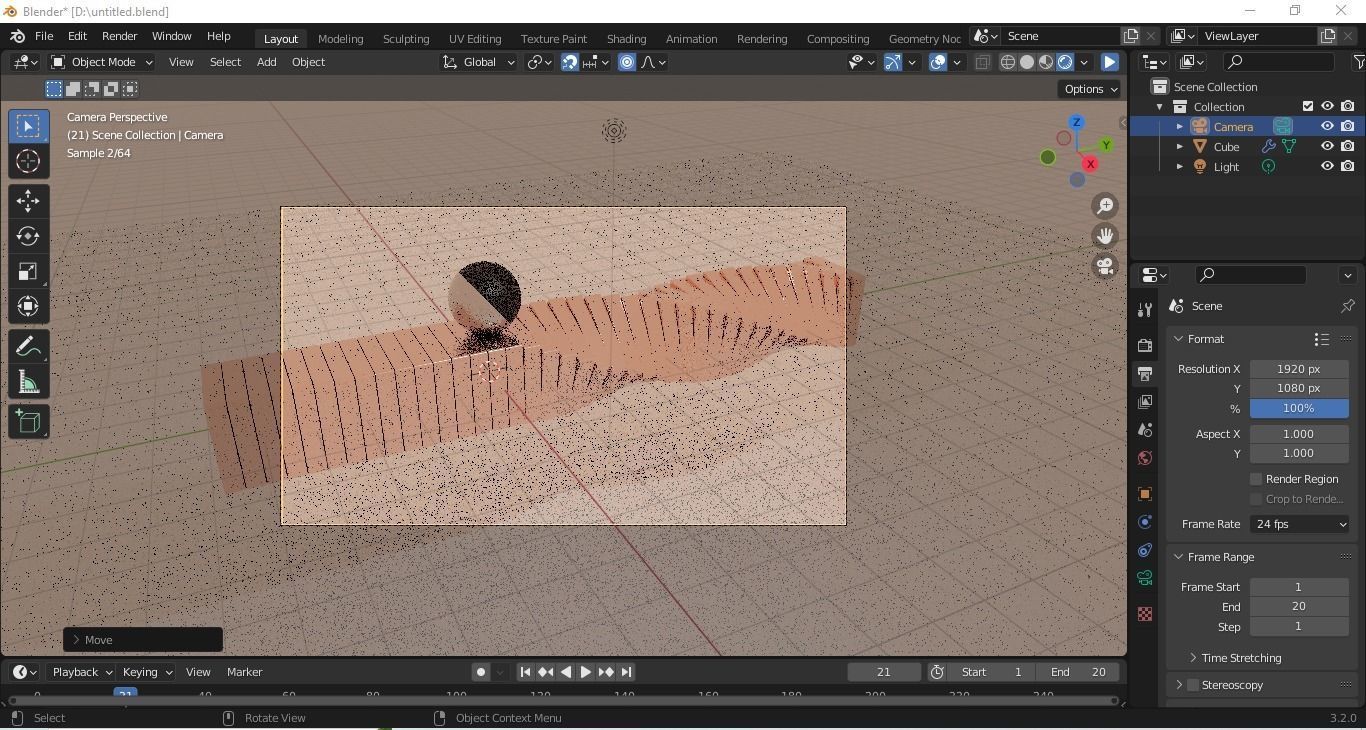Screen dimensions: 1366x730
Task: Open the World properties tab
Action: [x=1145, y=458]
